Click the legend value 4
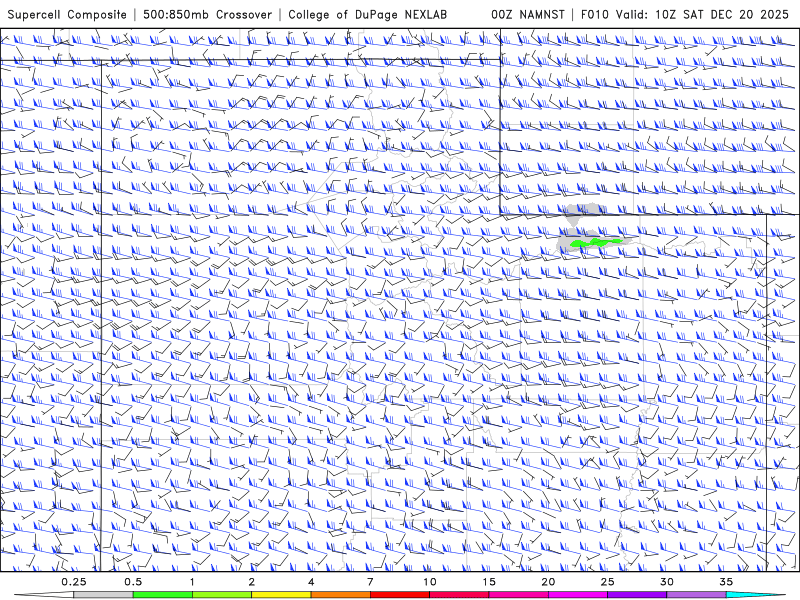 coord(311,582)
